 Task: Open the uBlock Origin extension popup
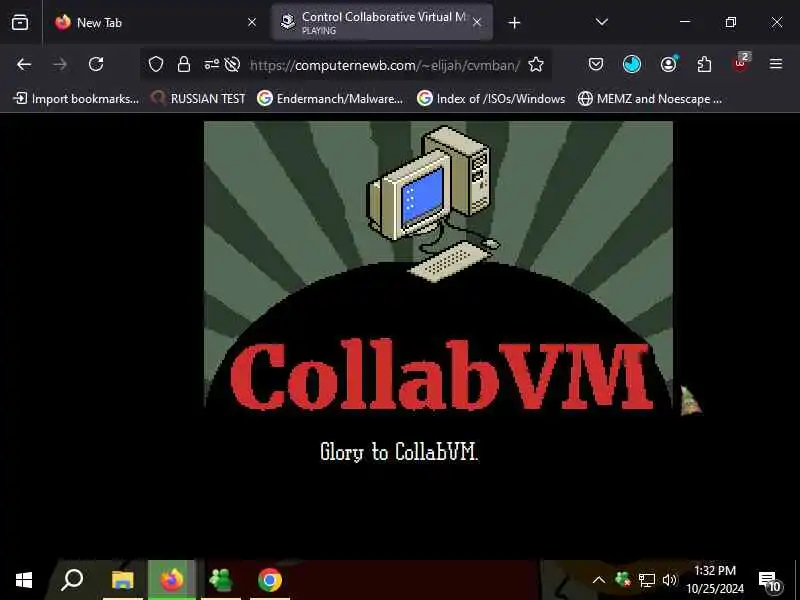coord(741,63)
